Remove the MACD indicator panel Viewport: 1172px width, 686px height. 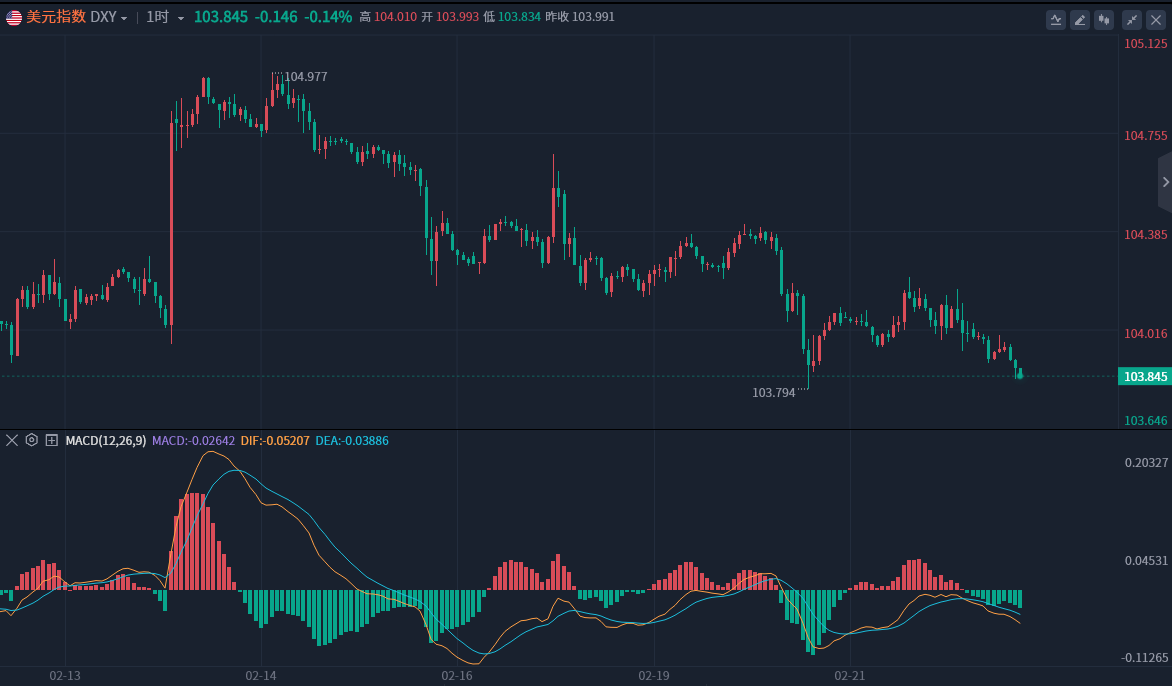point(12,440)
